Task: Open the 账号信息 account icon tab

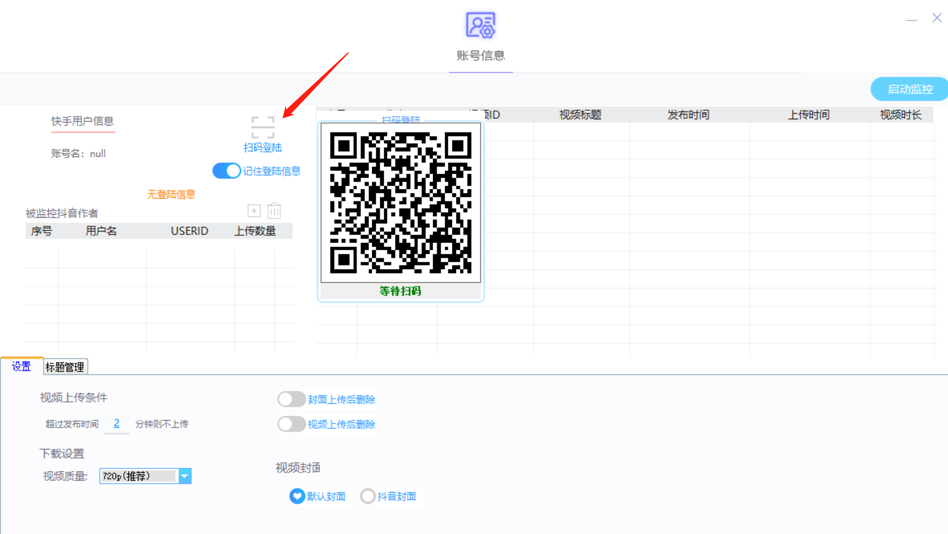Action: point(481,25)
